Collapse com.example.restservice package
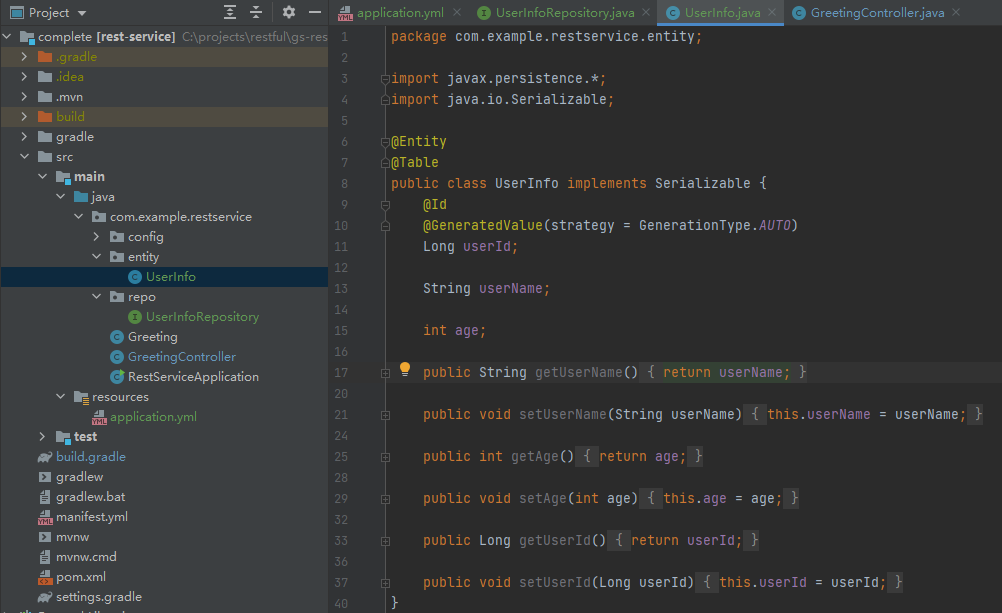Image resolution: width=1002 pixels, height=613 pixels. tap(78, 217)
